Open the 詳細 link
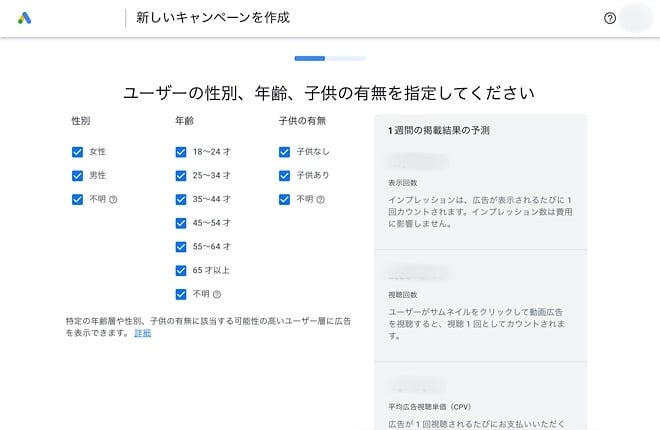Image resolution: width=660 pixels, height=430 pixels. [142, 333]
